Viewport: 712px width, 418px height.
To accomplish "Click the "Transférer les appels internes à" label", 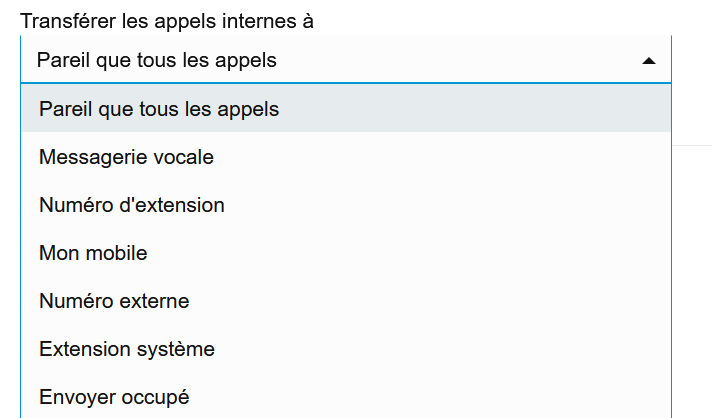I will click(x=167, y=21).
